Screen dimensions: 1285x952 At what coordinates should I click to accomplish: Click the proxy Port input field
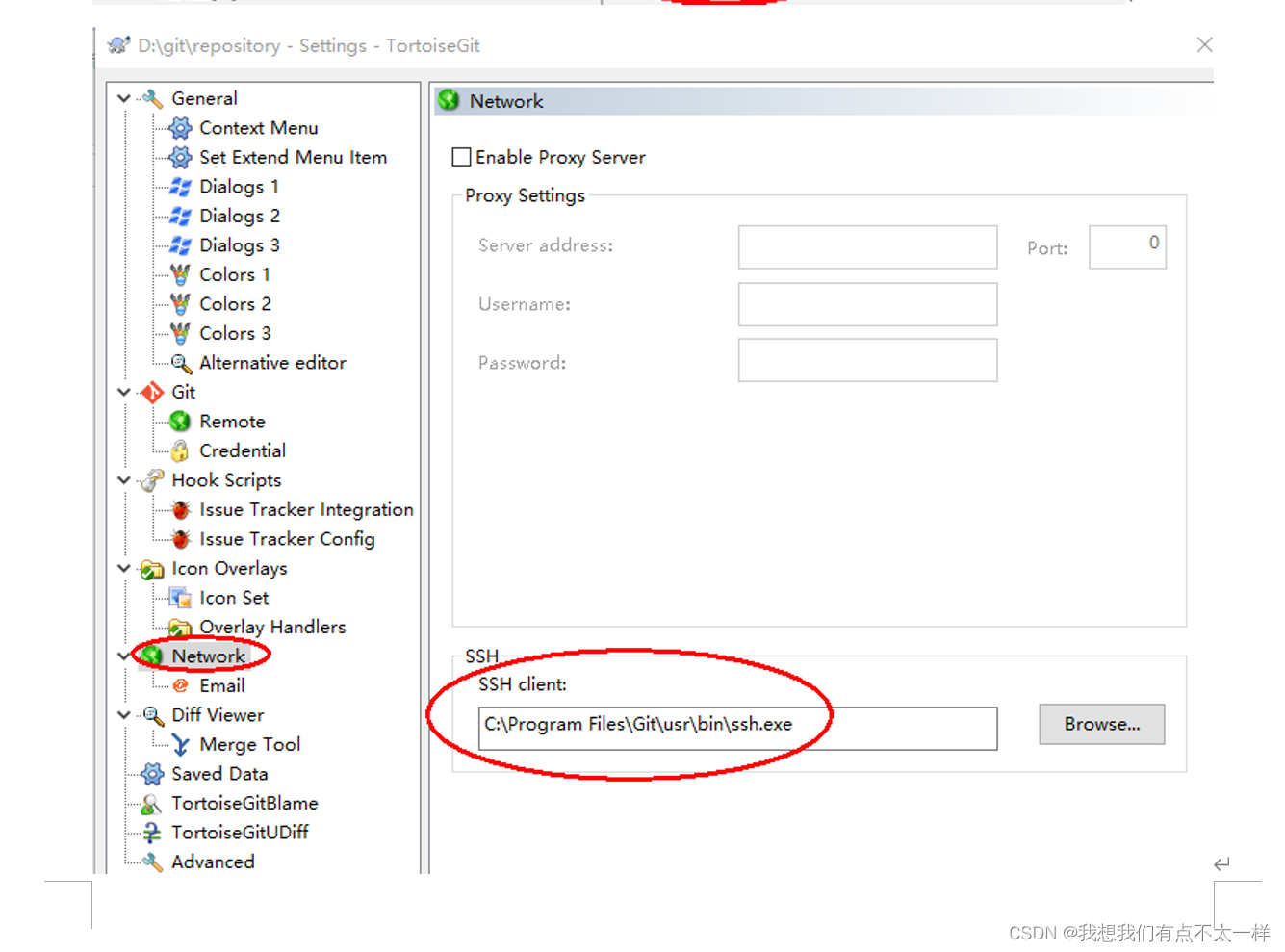pos(1127,247)
